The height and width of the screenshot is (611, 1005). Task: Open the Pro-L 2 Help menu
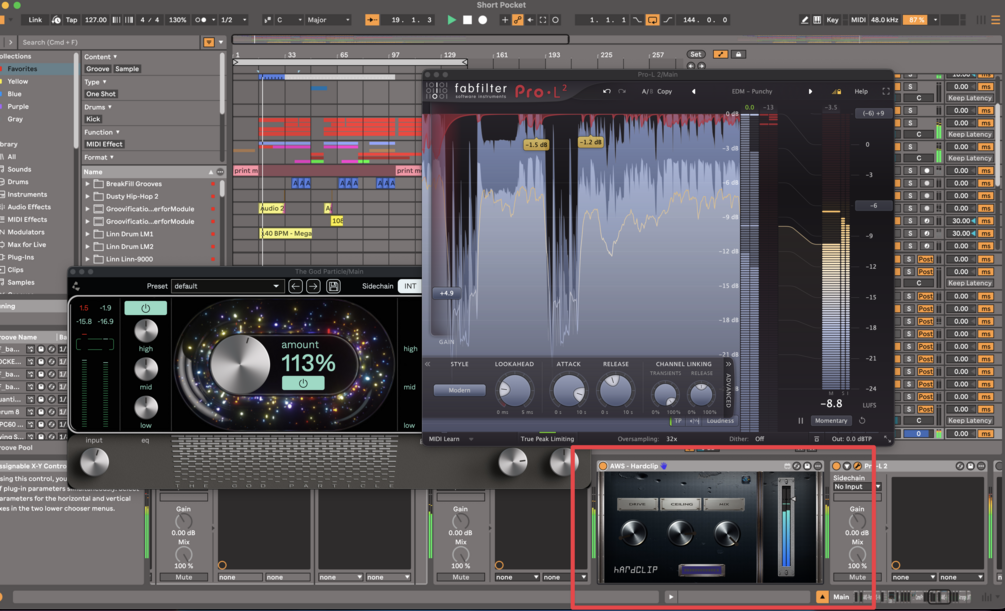click(x=861, y=92)
